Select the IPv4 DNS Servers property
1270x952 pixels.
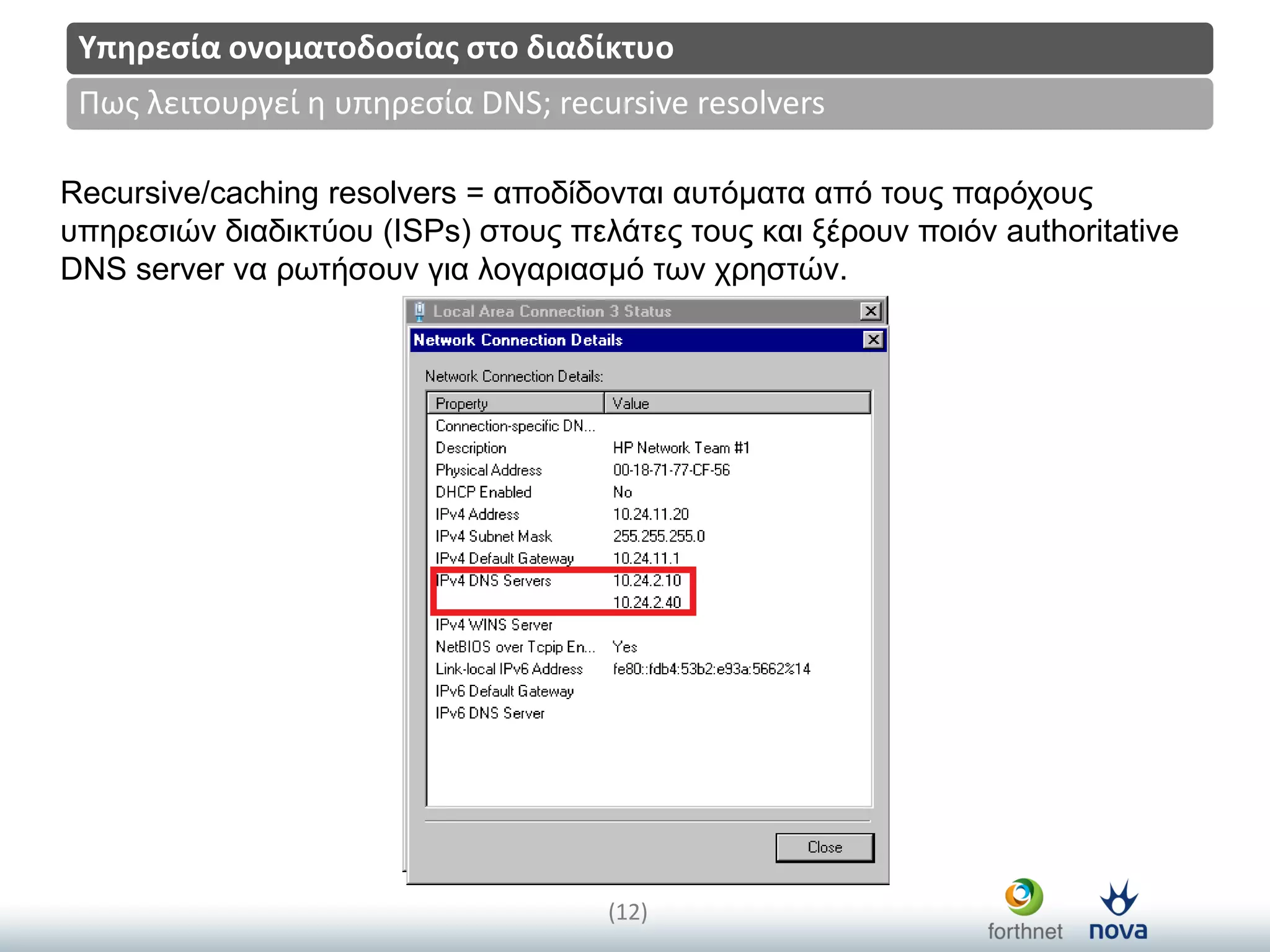(x=494, y=581)
